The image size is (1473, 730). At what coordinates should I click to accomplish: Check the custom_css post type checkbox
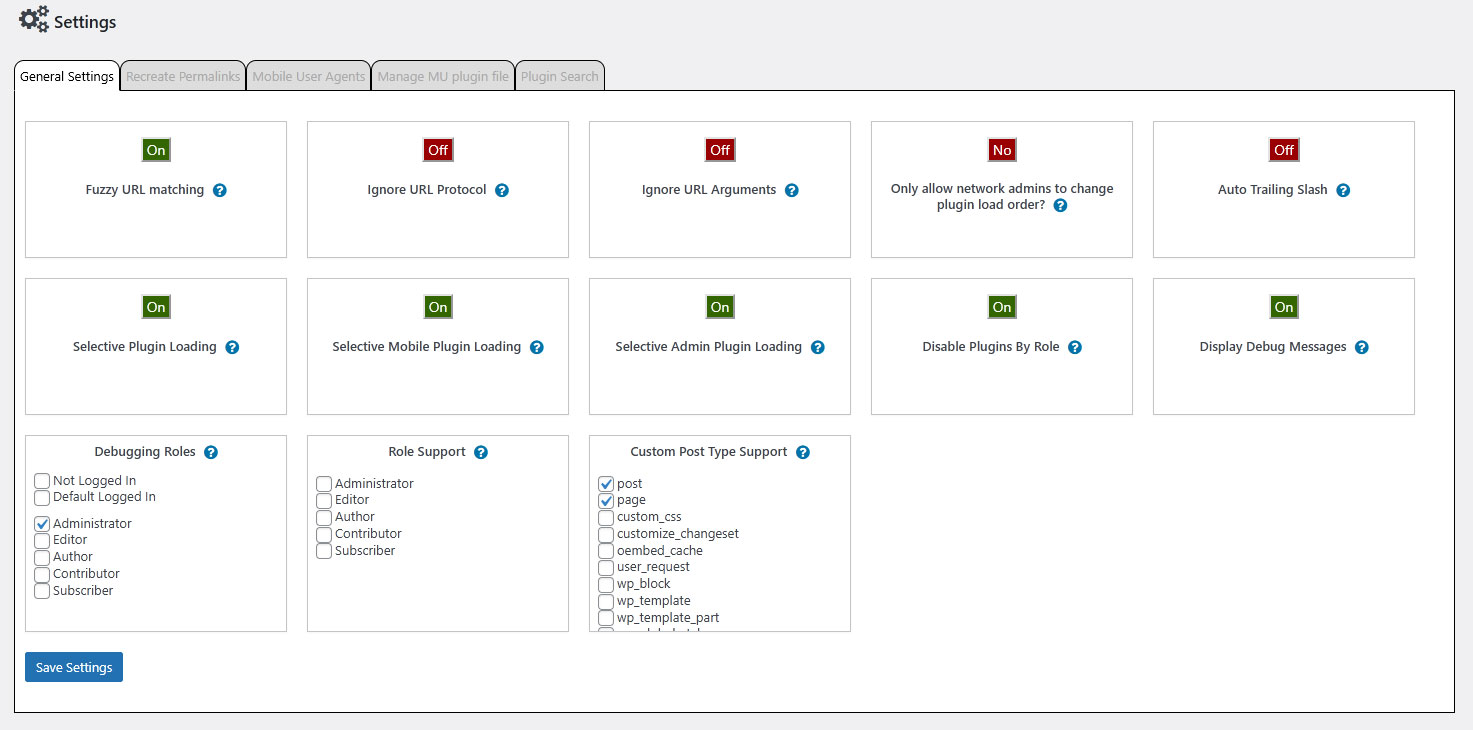pyautogui.click(x=605, y=517)
